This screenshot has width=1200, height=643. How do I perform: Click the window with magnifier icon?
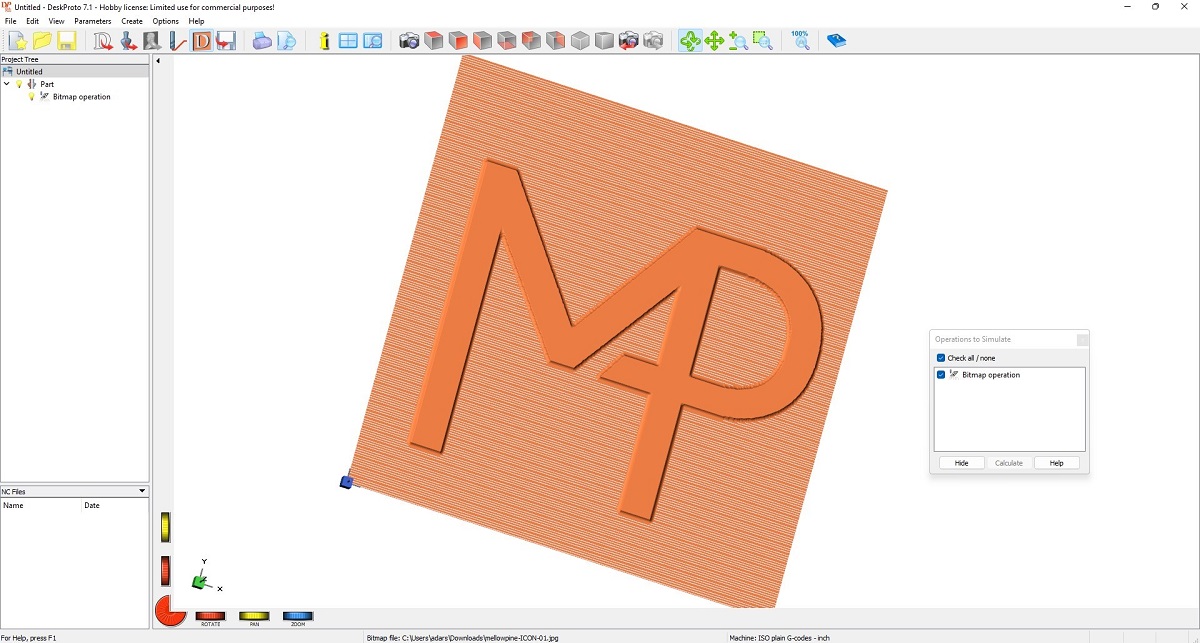tap(372, 41)
